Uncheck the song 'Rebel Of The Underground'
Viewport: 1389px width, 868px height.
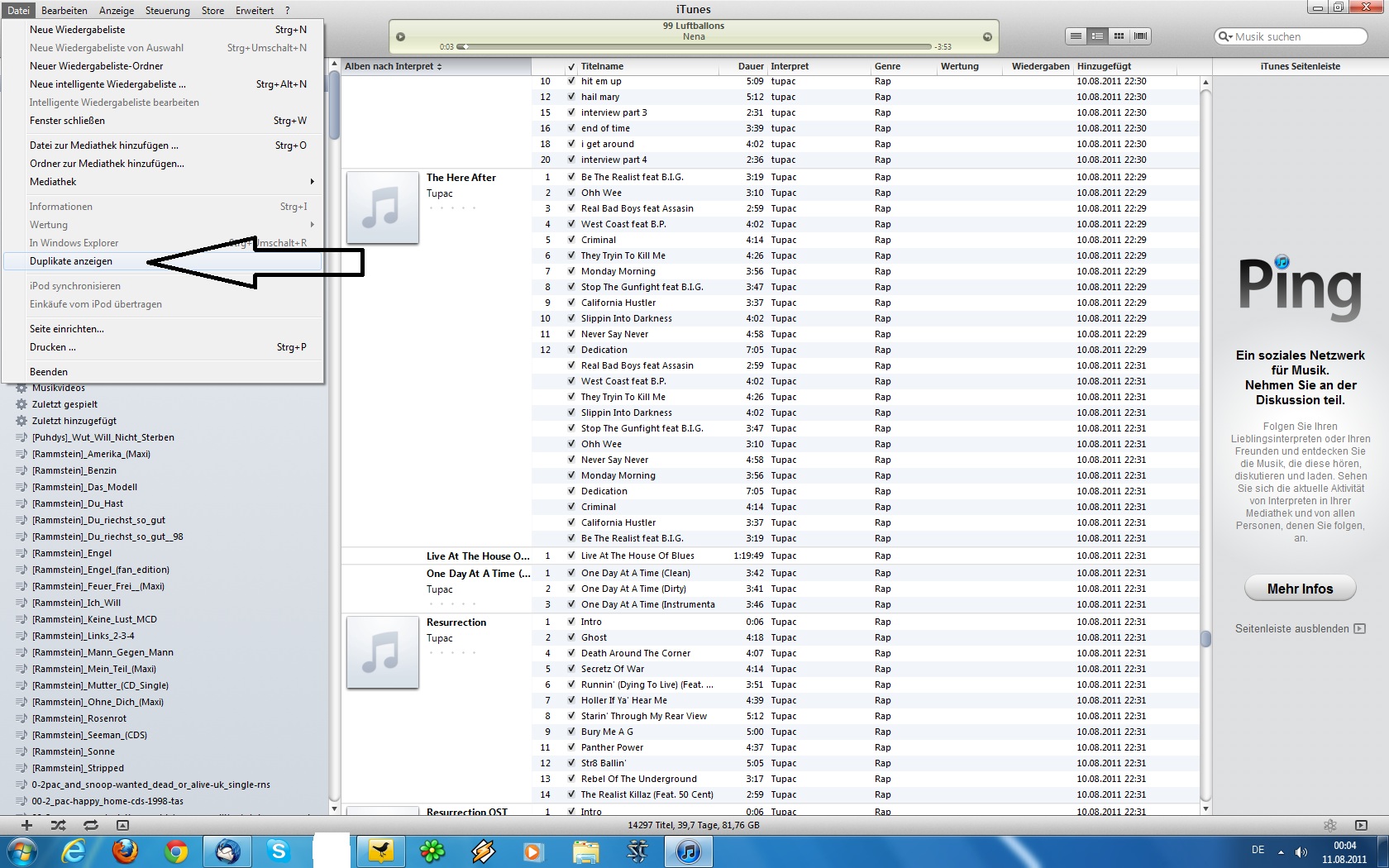click(x=571, y=779)
